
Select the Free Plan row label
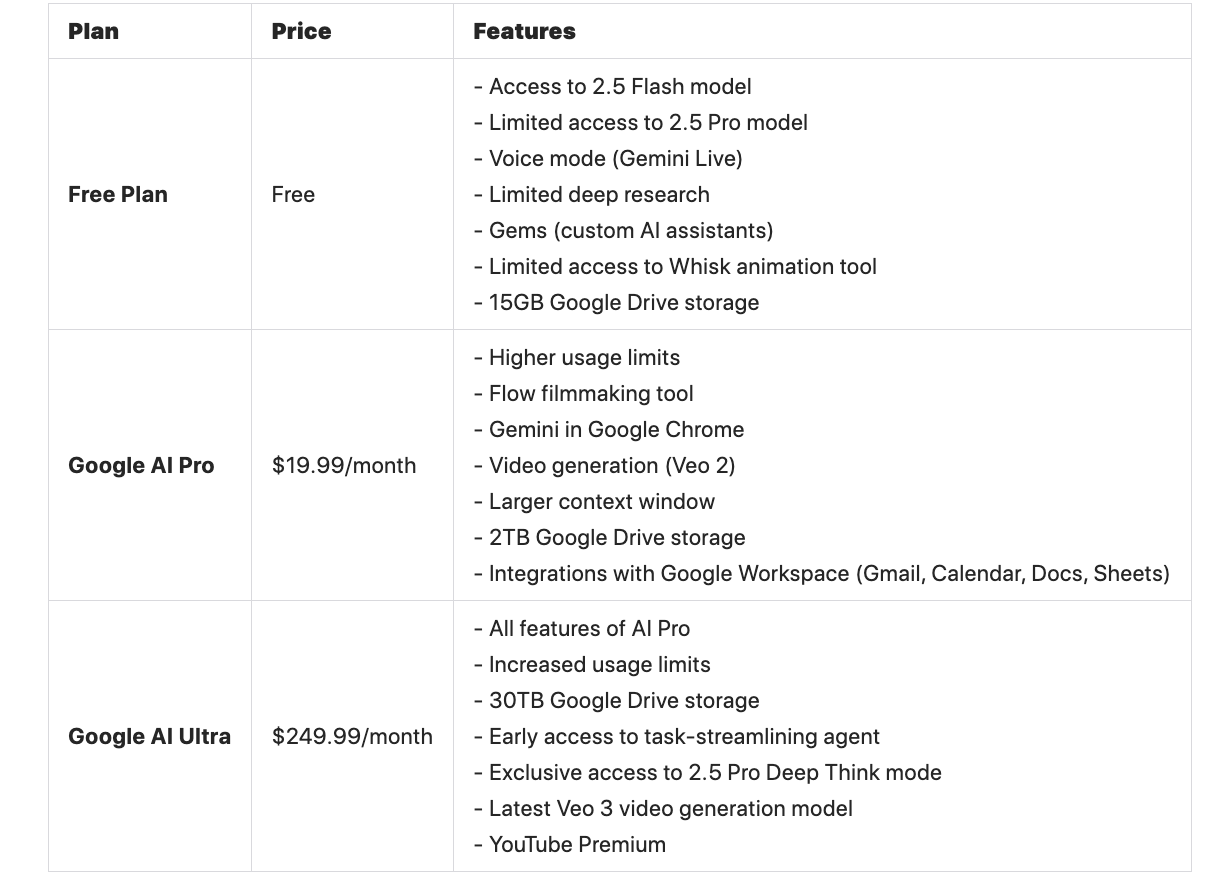click(x=118, y=194)
